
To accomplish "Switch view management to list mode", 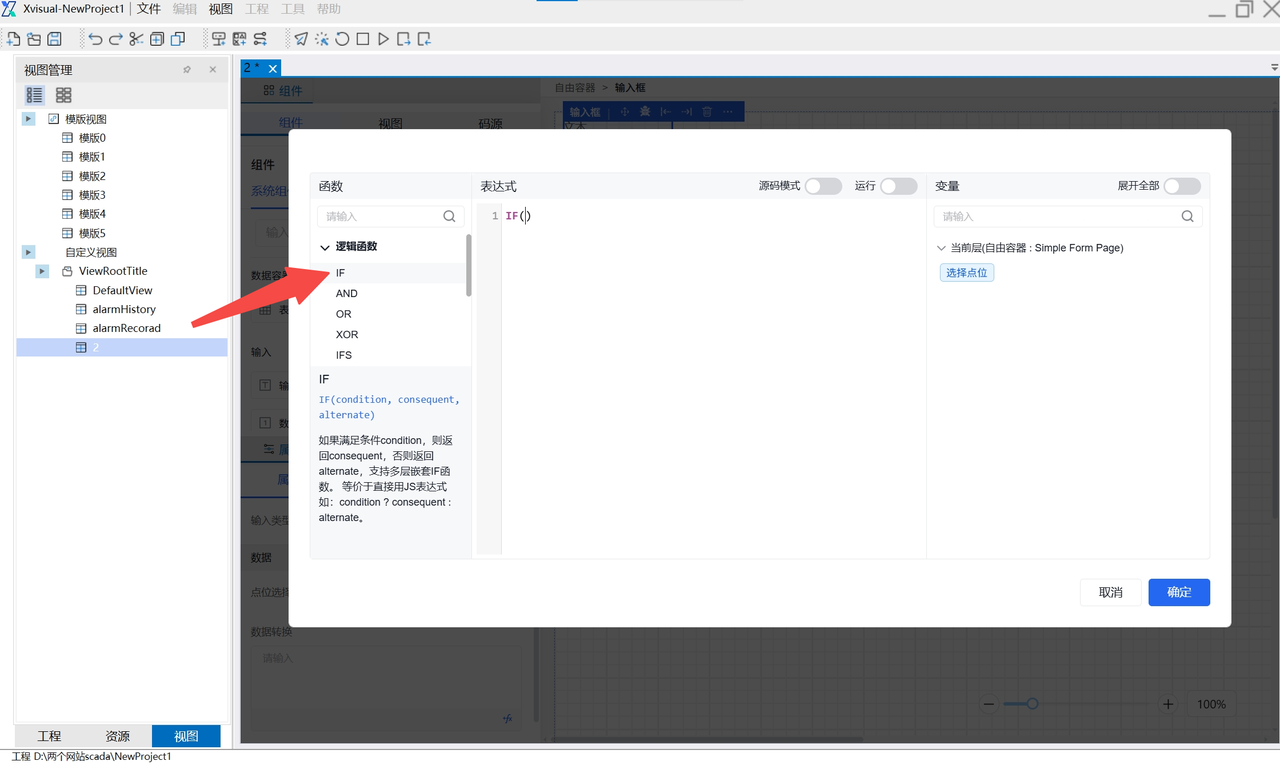I will 35,95.
